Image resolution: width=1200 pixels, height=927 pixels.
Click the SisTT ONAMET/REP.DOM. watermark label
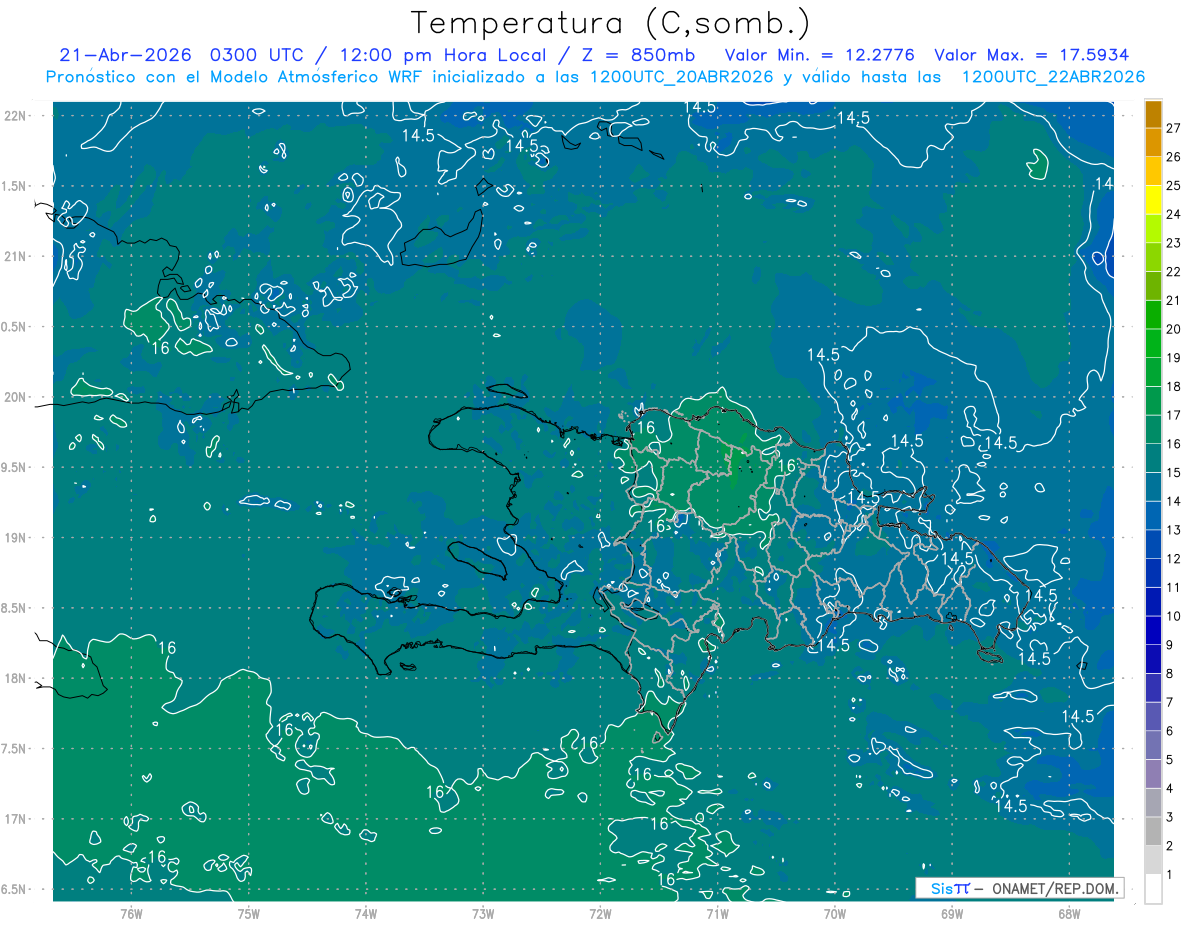(x=1019, y=888)
